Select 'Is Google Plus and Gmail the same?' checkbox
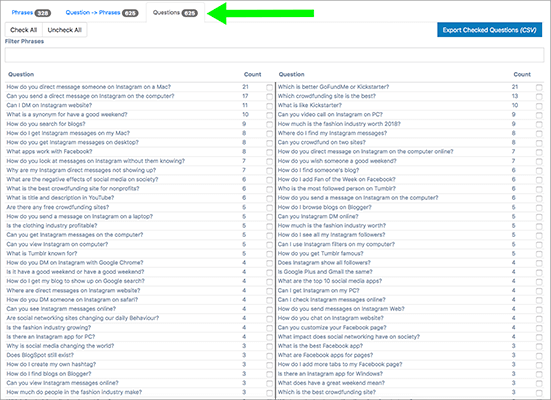The width and height of the screenshot is (551, 400). click(x=539, y=272)
